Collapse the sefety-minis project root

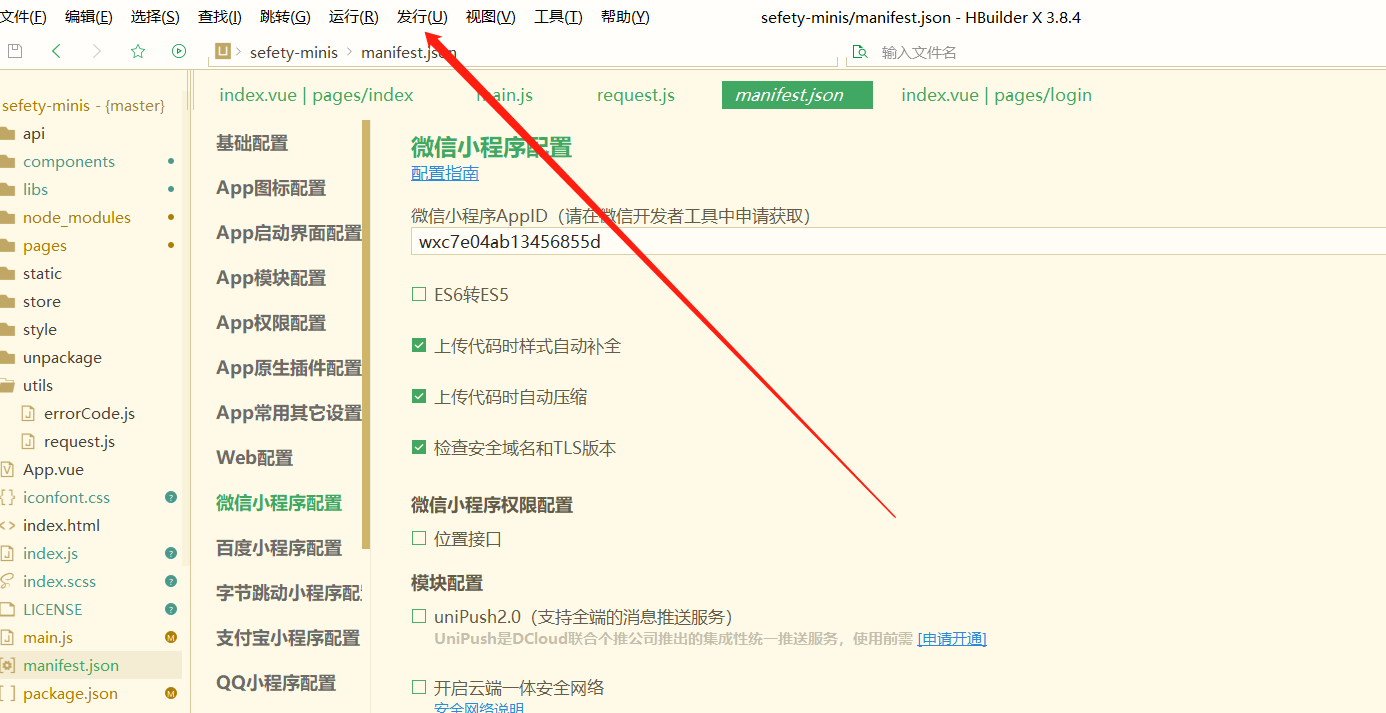coord(83,106)
